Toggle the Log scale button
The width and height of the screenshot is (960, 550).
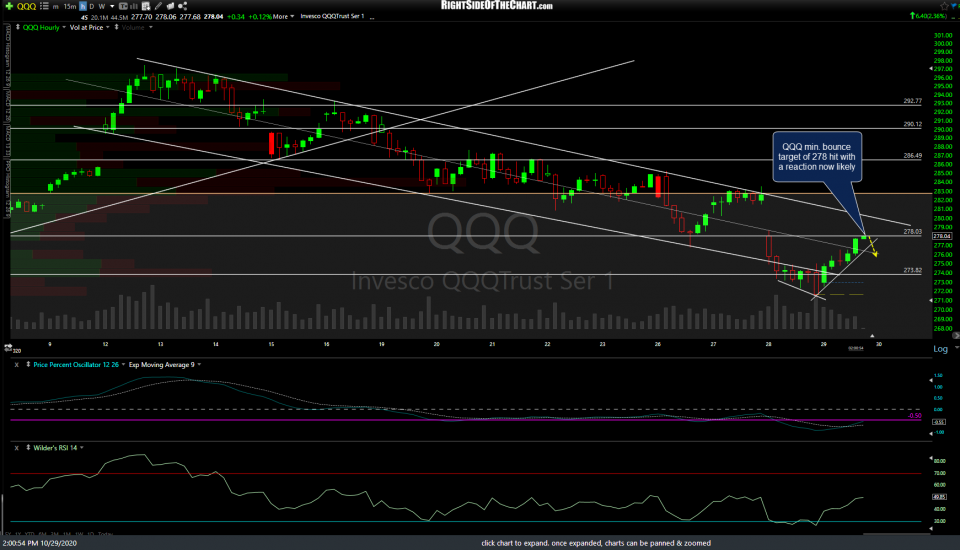pos(940,348)
